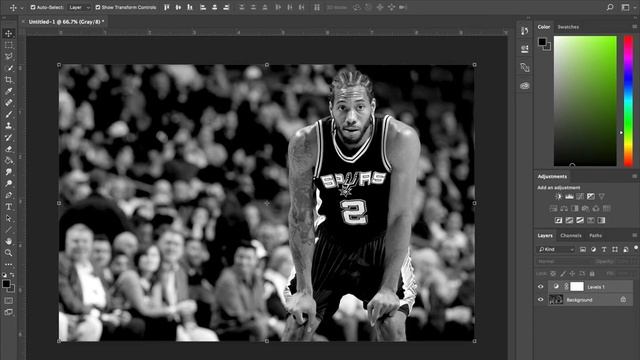
Task: Open the tool preset picker arrow
Action: click(x=22, y=7)
